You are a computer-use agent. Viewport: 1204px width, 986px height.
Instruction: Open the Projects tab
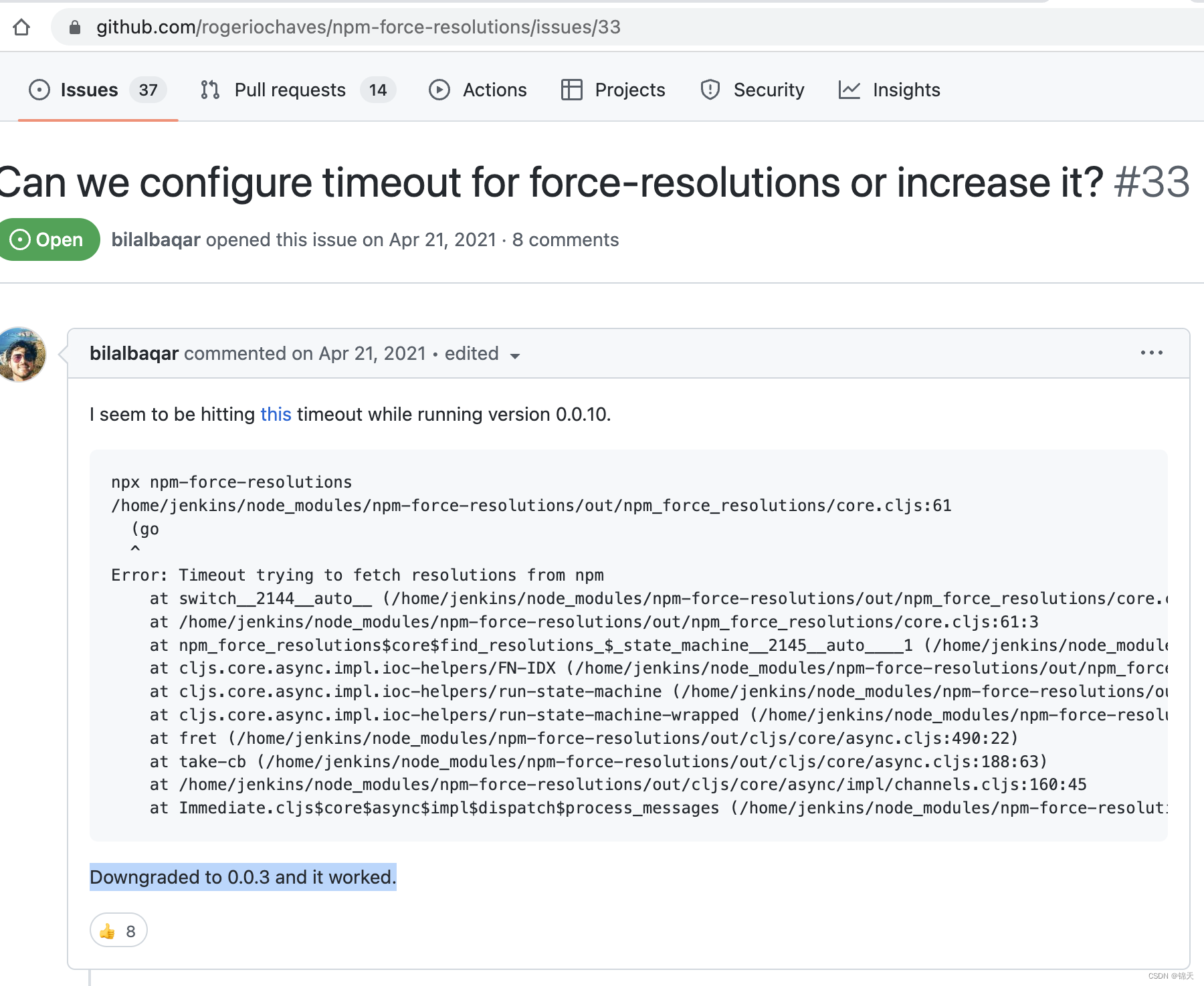click(613, 90)
